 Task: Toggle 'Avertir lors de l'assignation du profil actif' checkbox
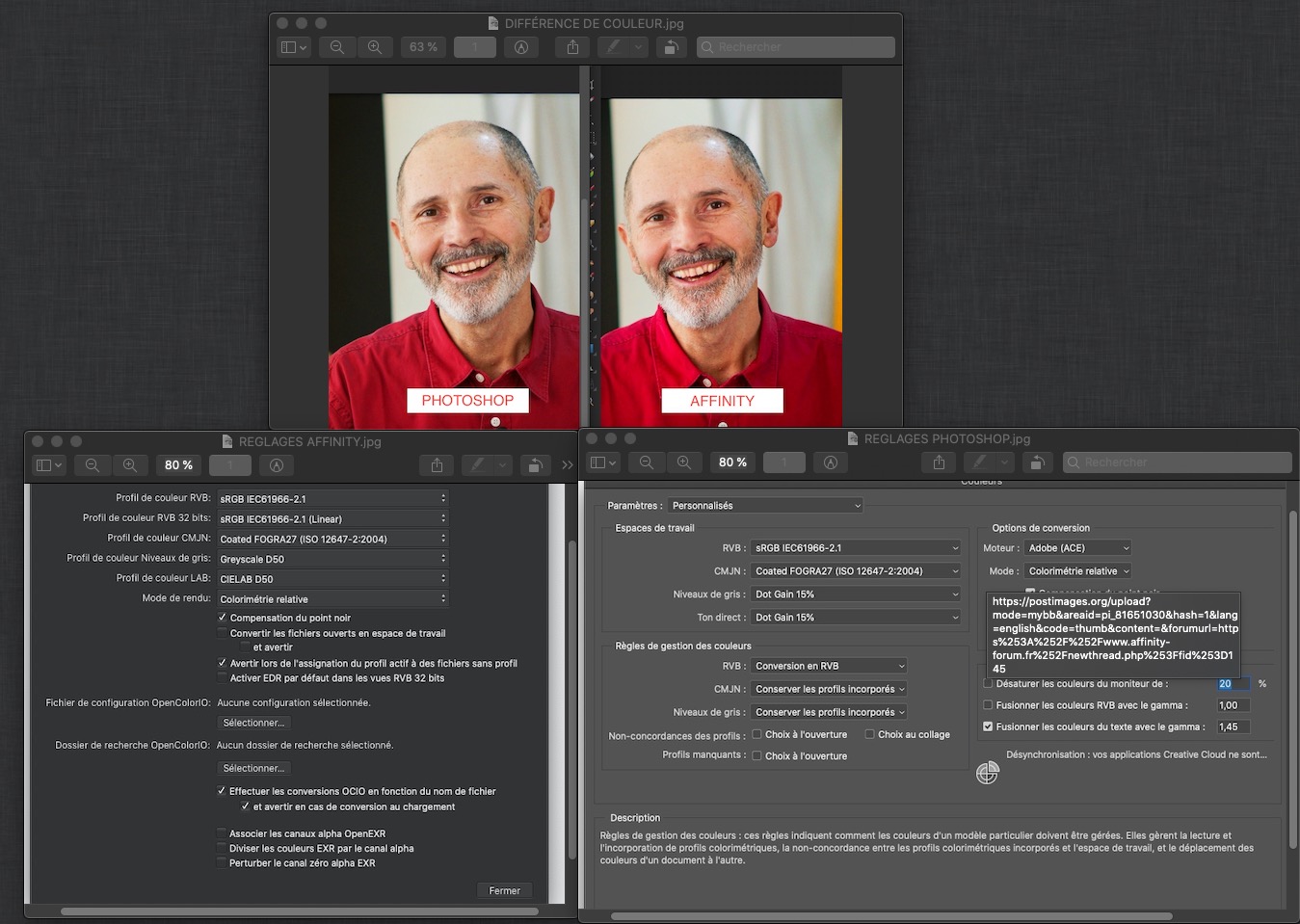tap(223, 663)
